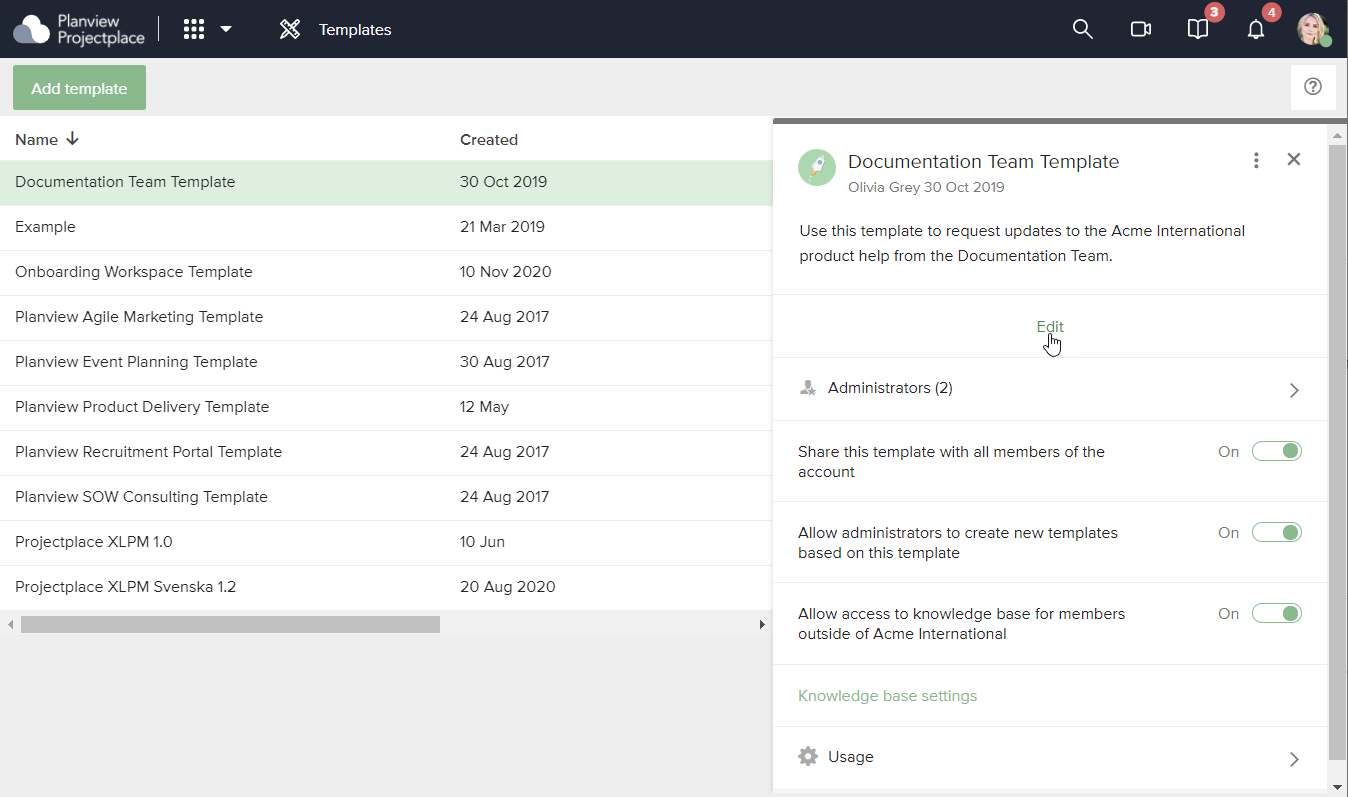Select Planview Recruitment Portal Template
The width and height of the screenshot is (1348, 797).
pyautogui.click(x=386, y=452)
